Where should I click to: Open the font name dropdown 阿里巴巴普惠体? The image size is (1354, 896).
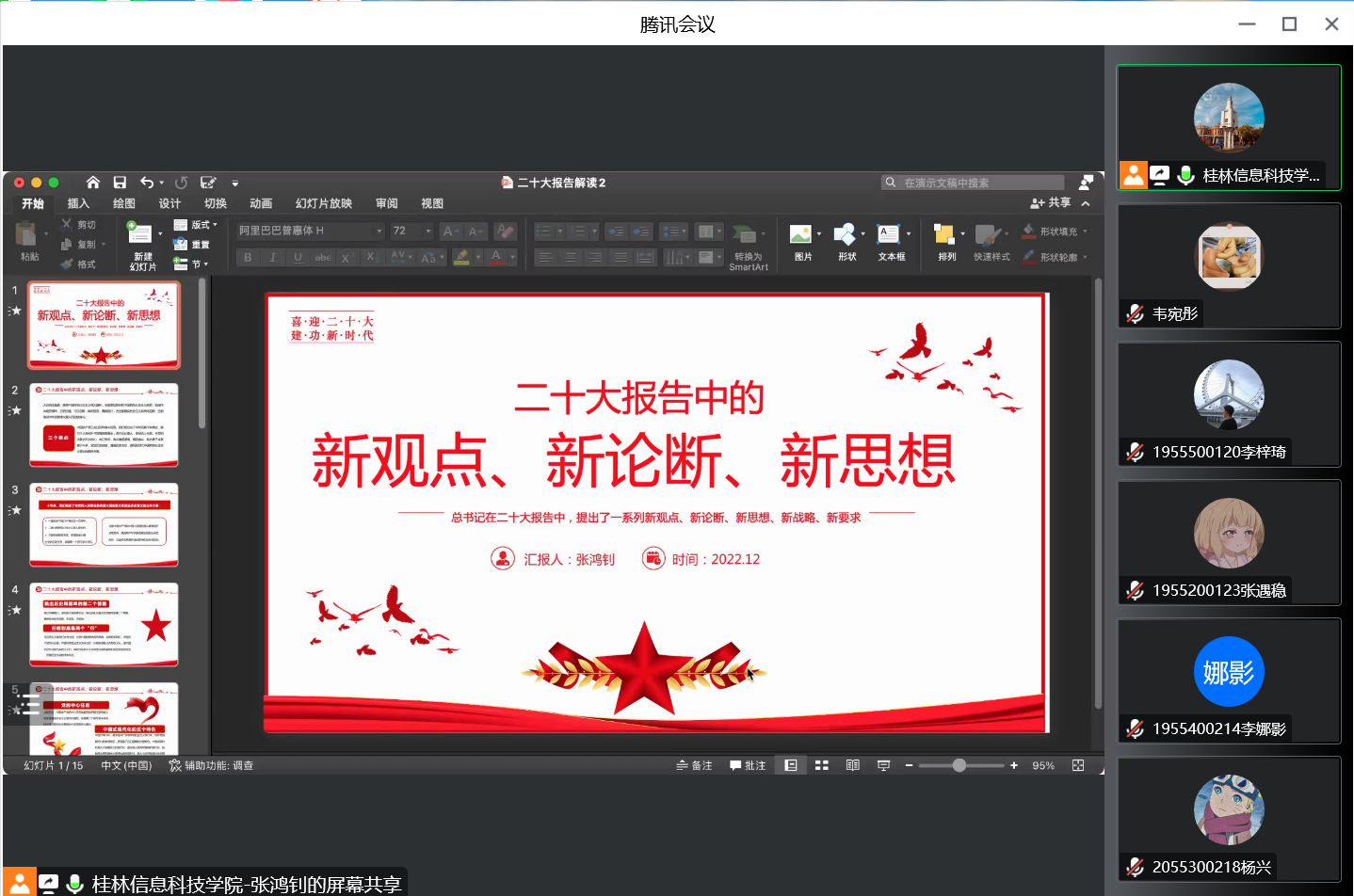tap(310, 231)
